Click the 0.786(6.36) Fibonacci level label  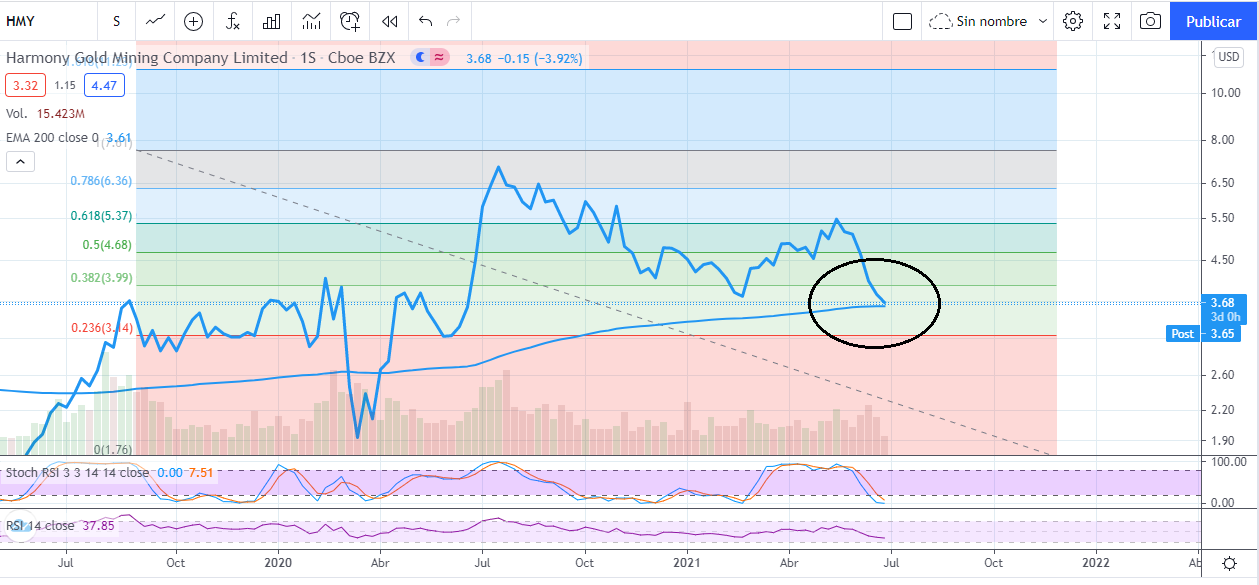click(100, 181)
